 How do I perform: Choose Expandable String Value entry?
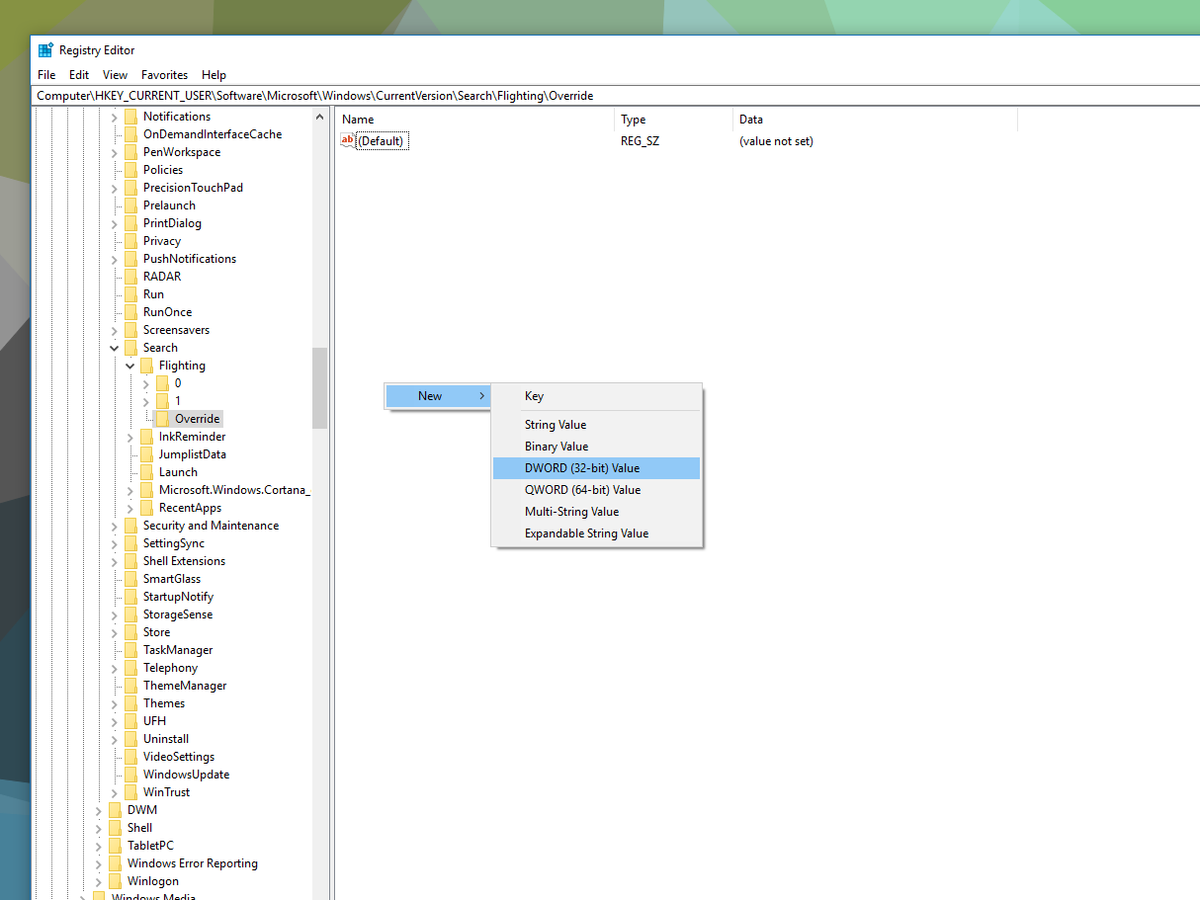point(588,533)
